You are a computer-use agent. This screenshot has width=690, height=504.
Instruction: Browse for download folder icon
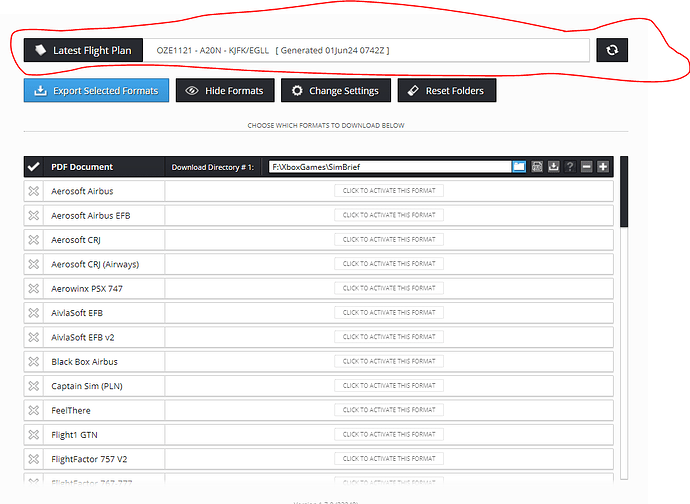point(519,167)
